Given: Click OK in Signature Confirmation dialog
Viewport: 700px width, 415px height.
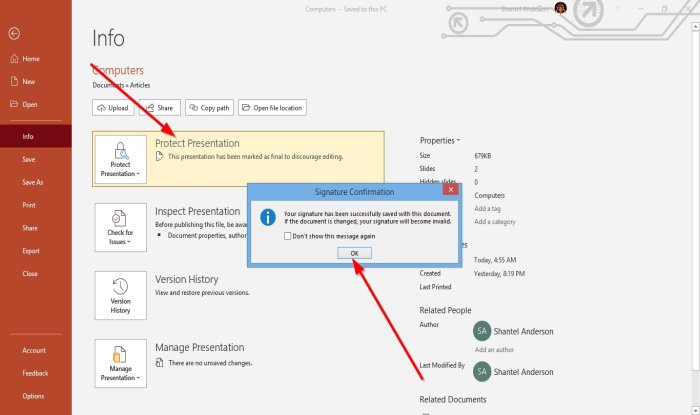Looking at the screenshot, I should tap(354, 253).
